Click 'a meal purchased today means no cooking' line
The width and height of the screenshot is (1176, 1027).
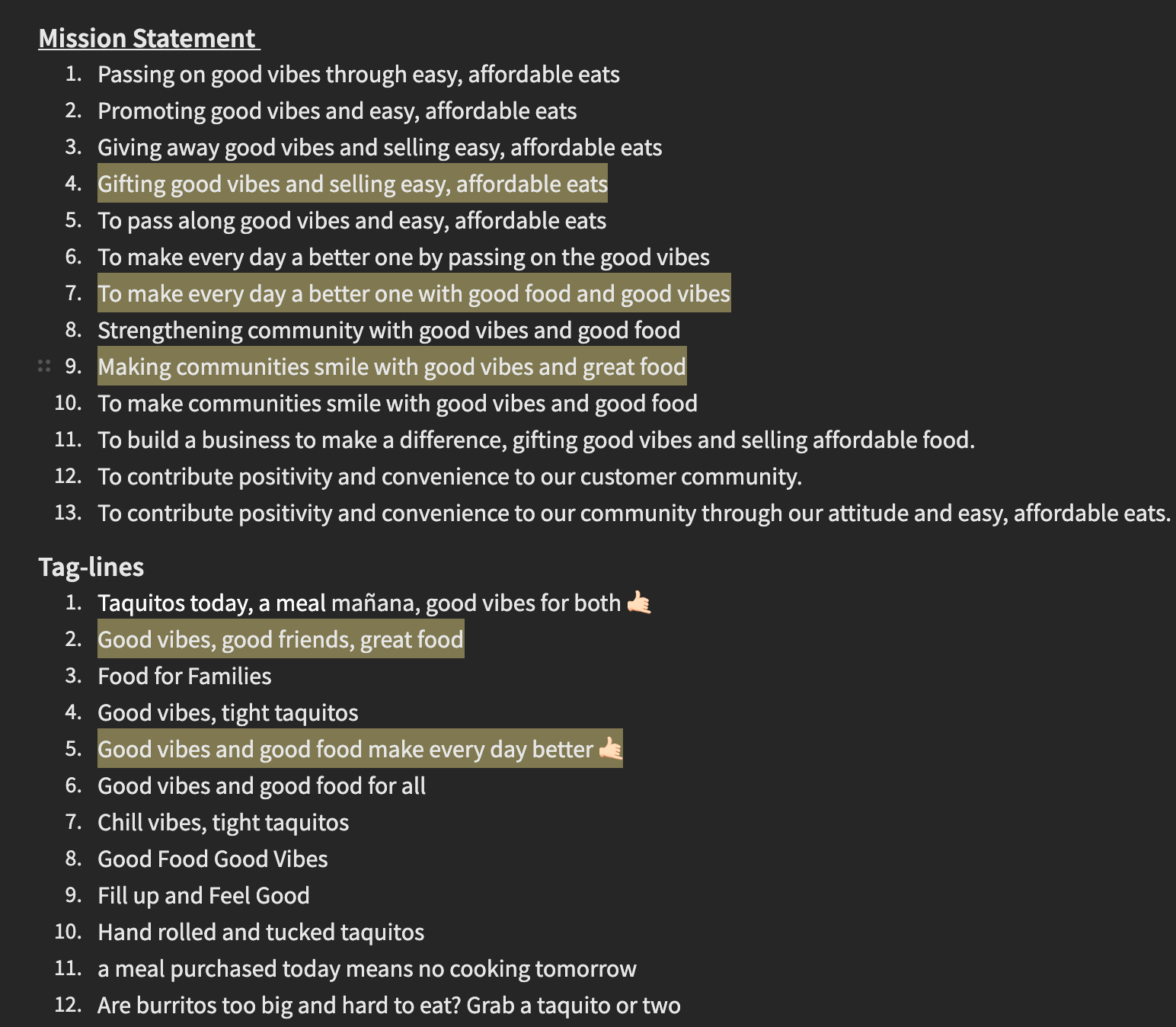(x=366, y=969)
